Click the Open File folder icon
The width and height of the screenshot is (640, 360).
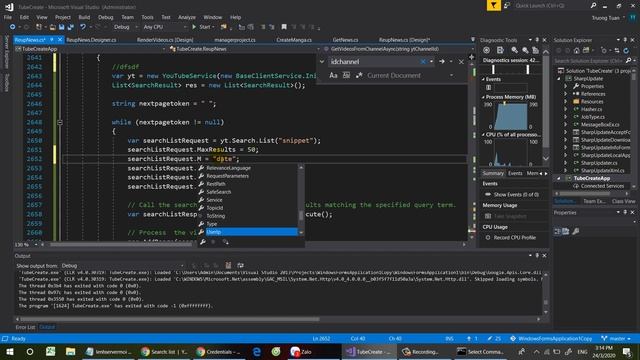[53, 27]
